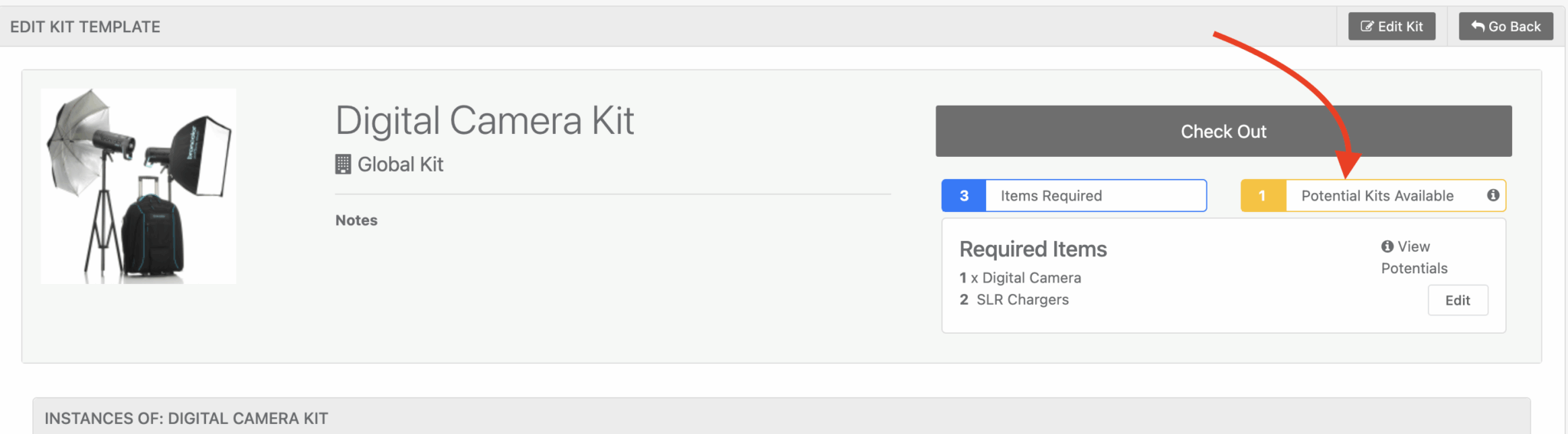
Task: Click the Digital Camera required item
Action: (1031, 278)
